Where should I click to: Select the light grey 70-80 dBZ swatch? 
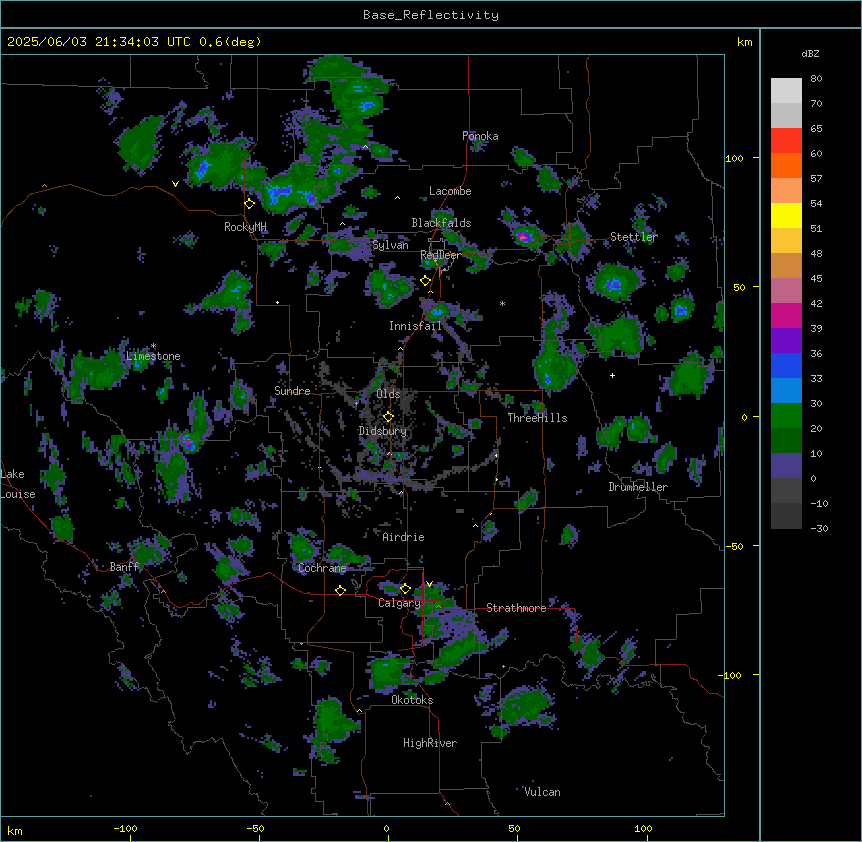pos(786,90)
